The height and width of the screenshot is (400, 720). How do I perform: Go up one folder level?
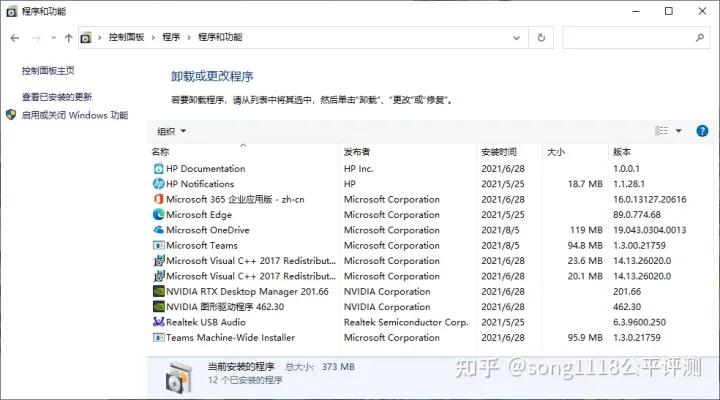coord(68,38)
